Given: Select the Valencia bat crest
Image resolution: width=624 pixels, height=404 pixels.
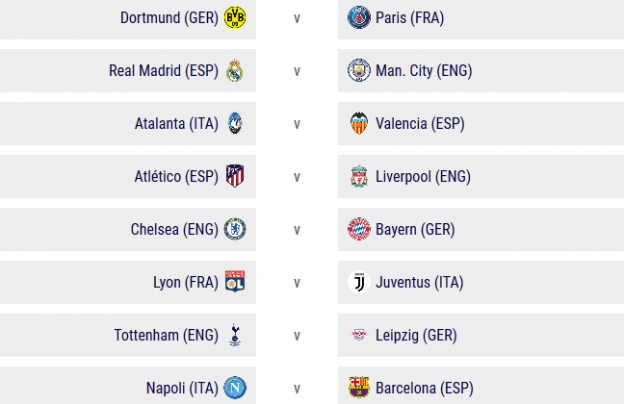Looking at the screenshot, I should [359, 123].
